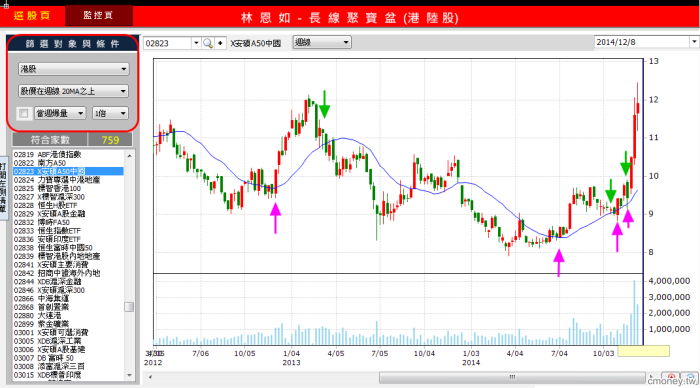Select 02822 南方A50 in the list
Image resolution: width=700 pixels, height=388 pixels.
click(x=68, y=163)
